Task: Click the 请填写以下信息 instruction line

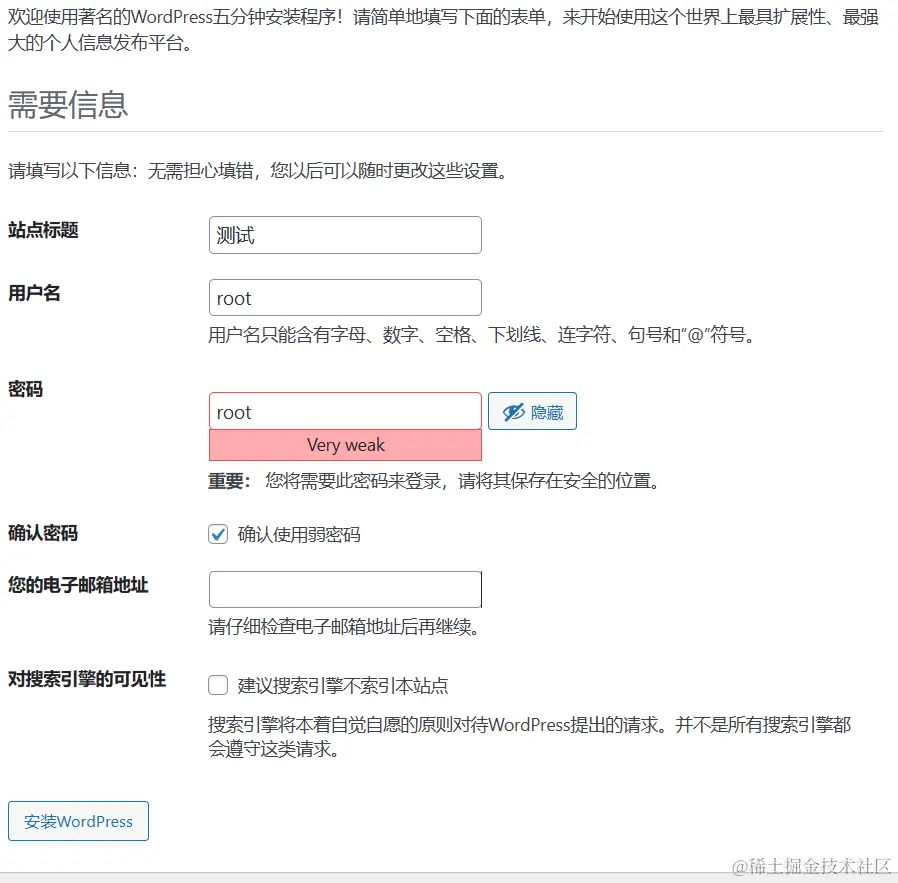Action: (x=258, y=171)
